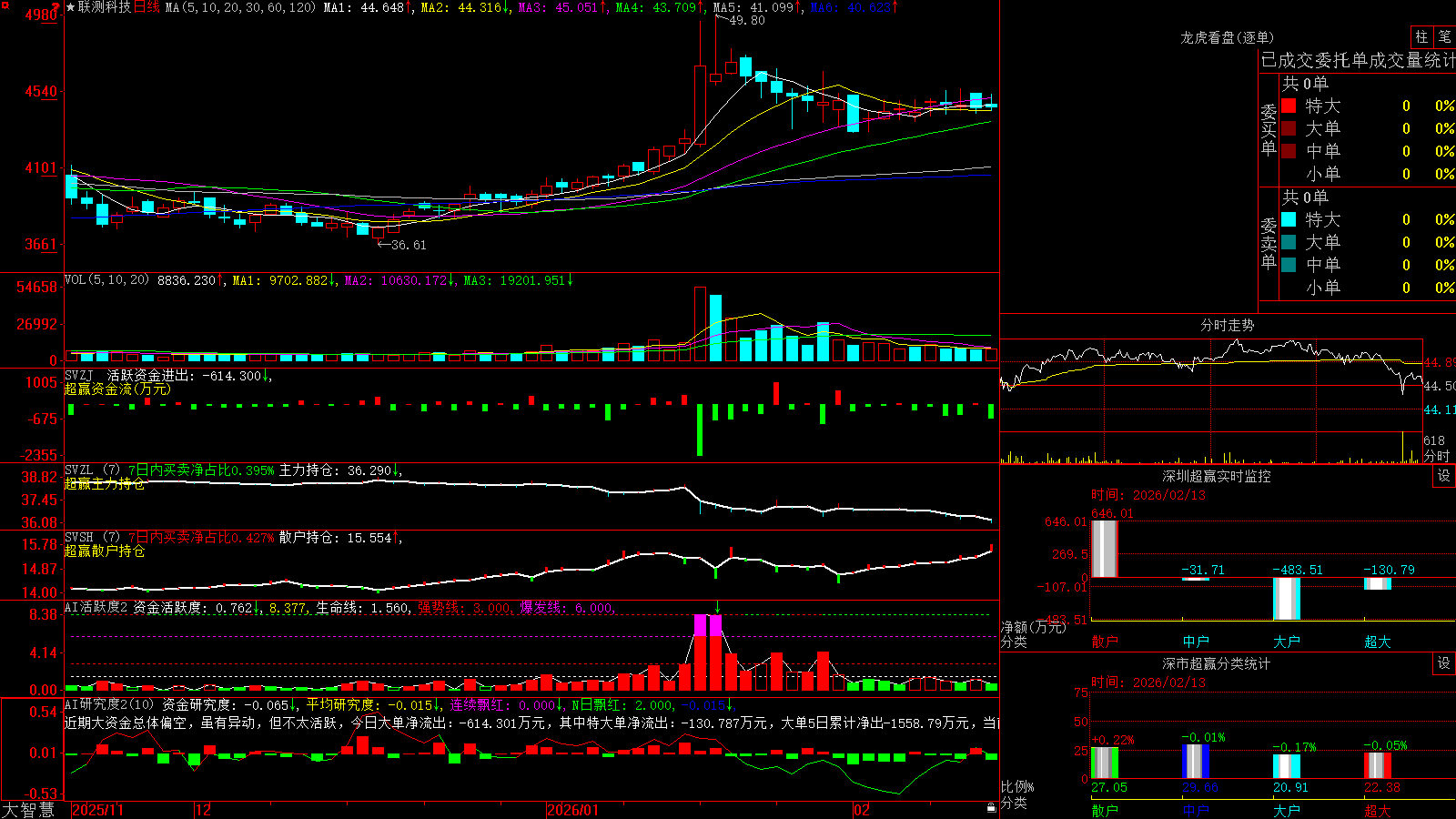Image resolution: width=1456 pixels, height=819 pixels.
Task: Click the dark red 中单 buy-order swatch
Action: tap(1289, 151)
